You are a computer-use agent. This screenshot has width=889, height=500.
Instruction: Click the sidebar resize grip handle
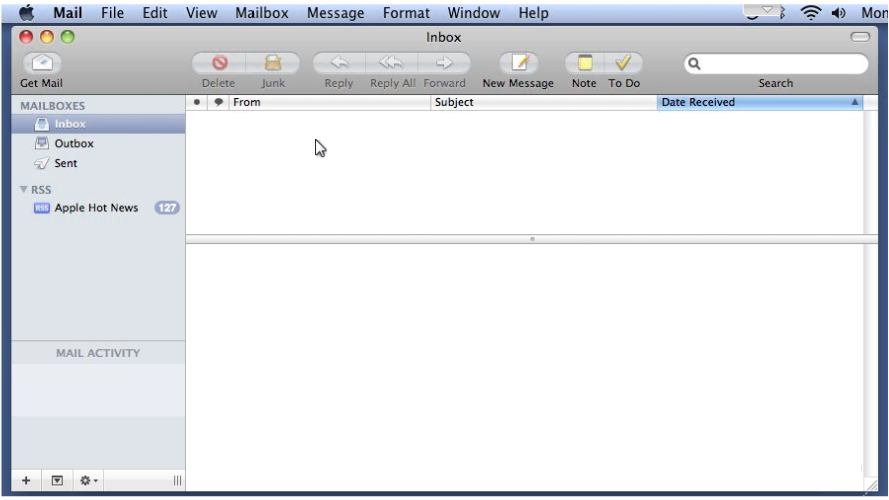click(177, 481)
